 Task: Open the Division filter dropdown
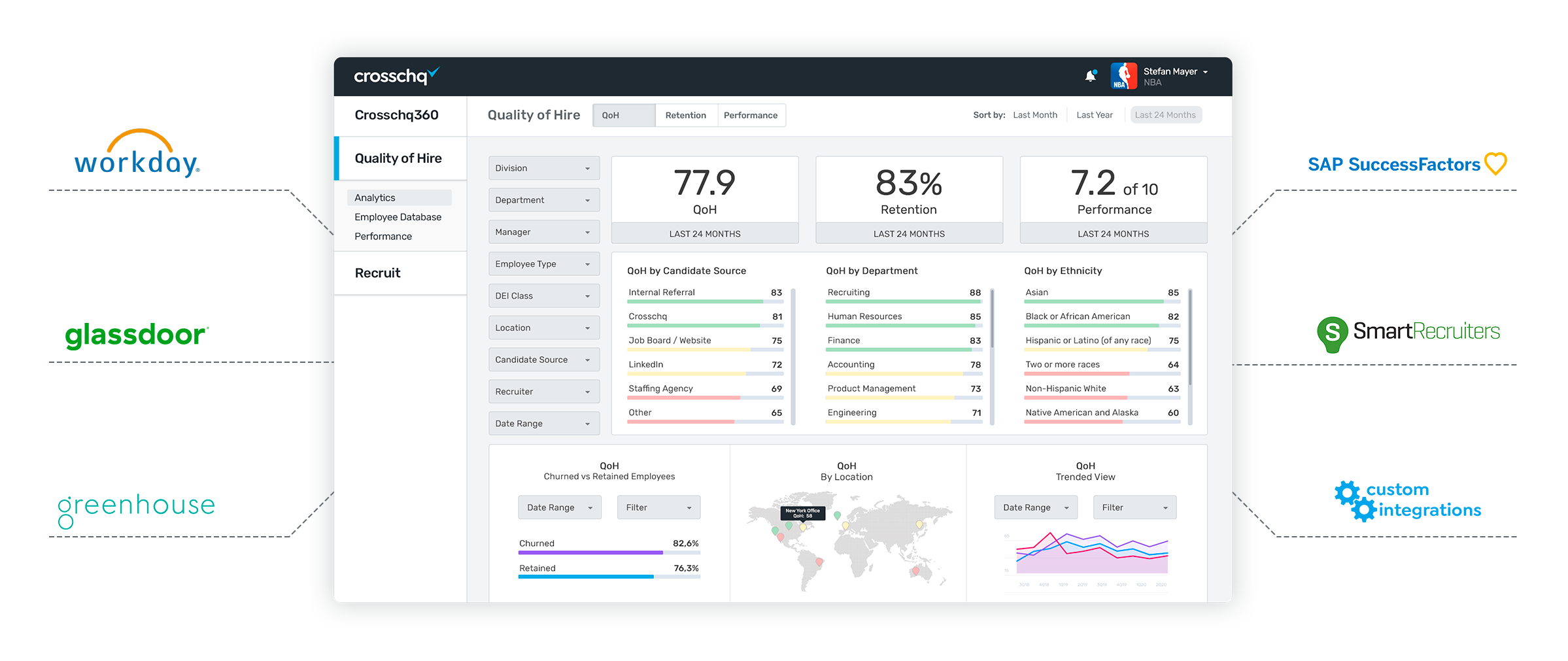point(543,168)
